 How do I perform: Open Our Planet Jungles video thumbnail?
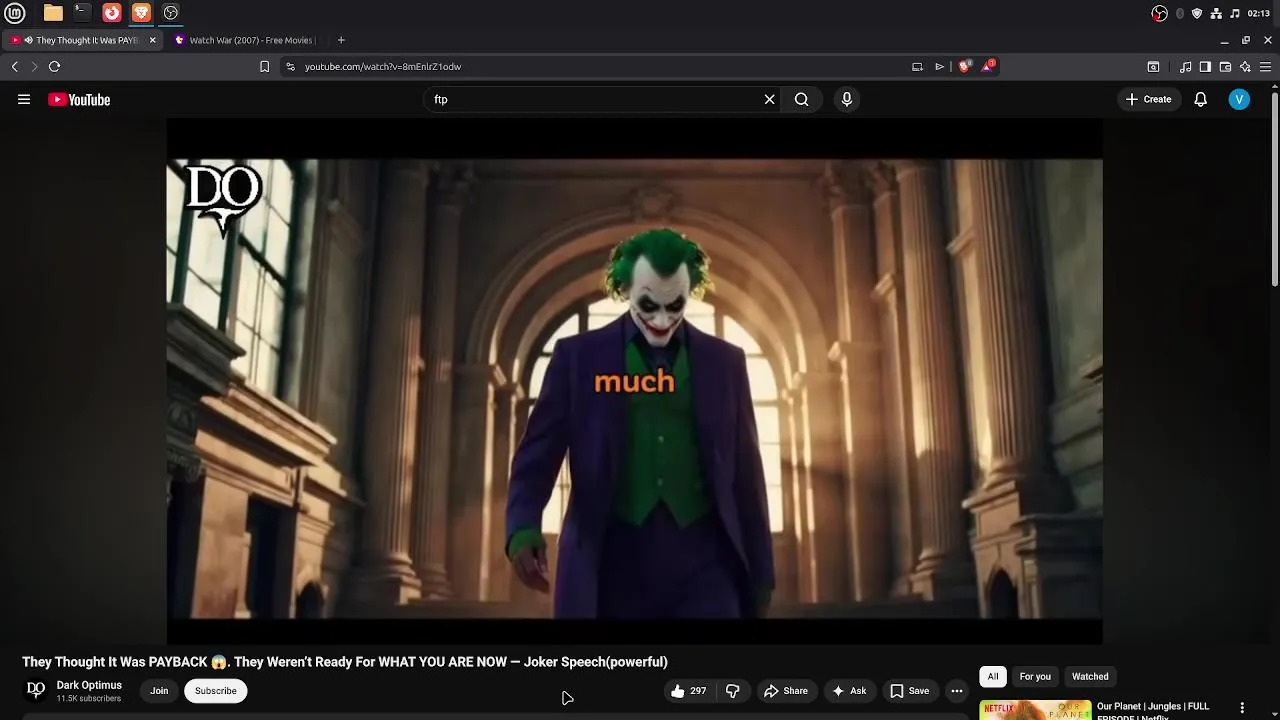(x=1035, y=710)
